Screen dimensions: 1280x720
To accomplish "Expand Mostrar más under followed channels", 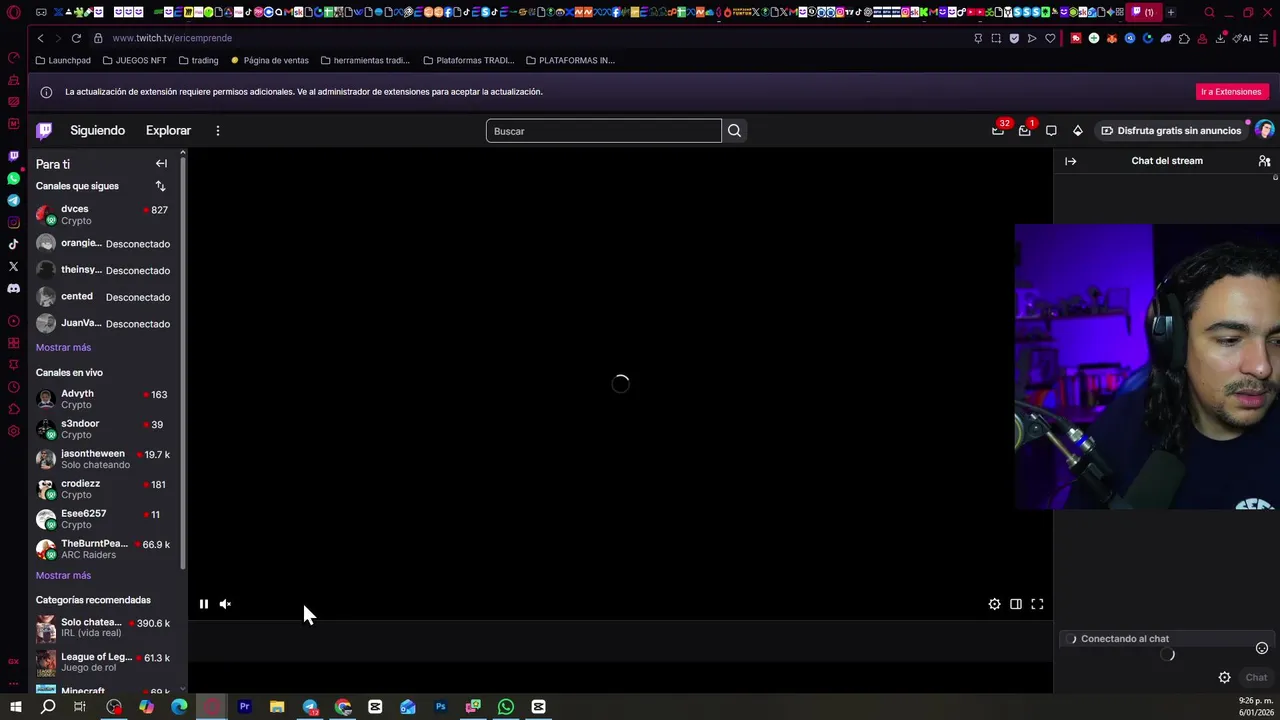I will click(63, 347).
